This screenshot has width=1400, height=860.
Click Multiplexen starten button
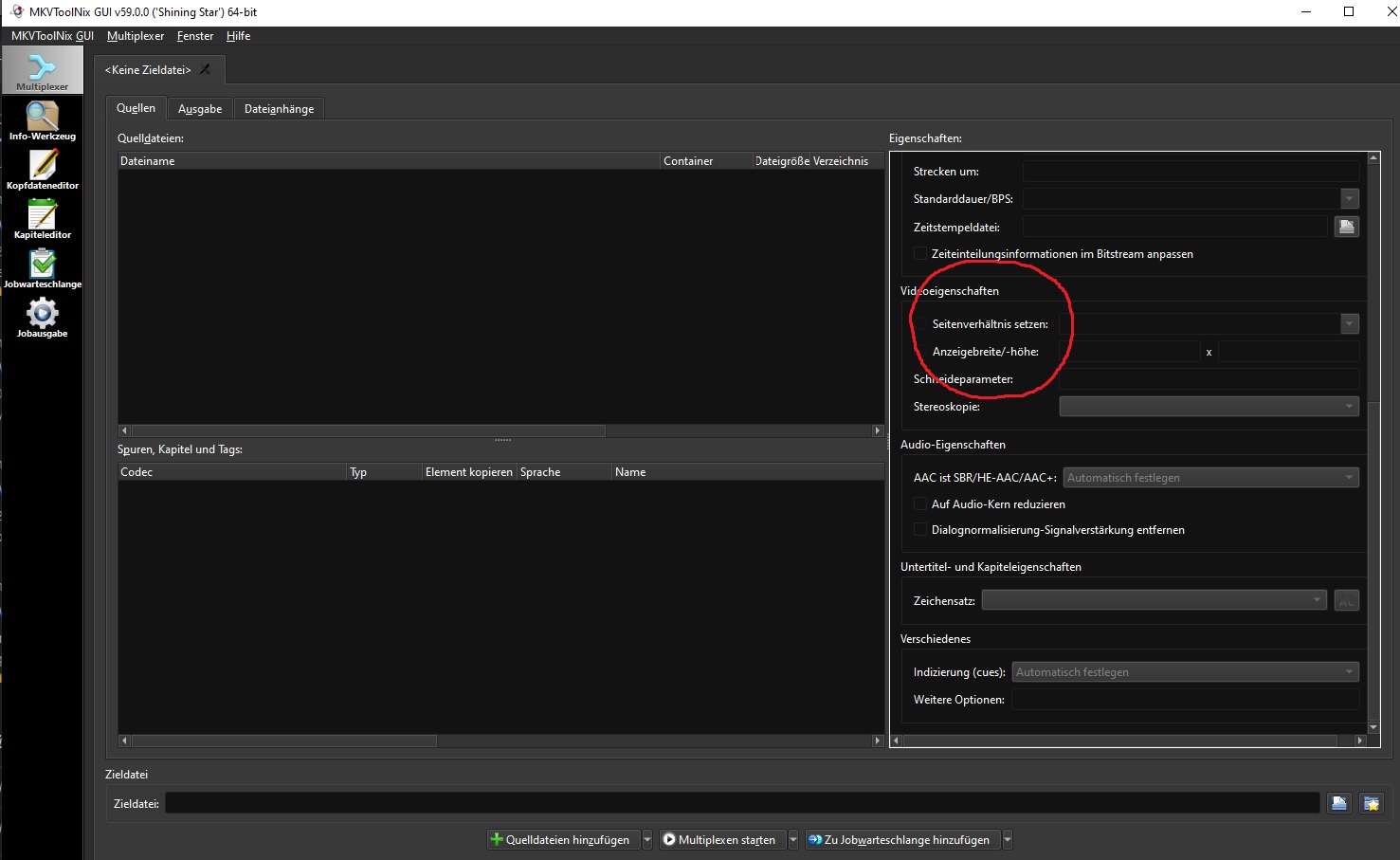(x=723, y=840)
